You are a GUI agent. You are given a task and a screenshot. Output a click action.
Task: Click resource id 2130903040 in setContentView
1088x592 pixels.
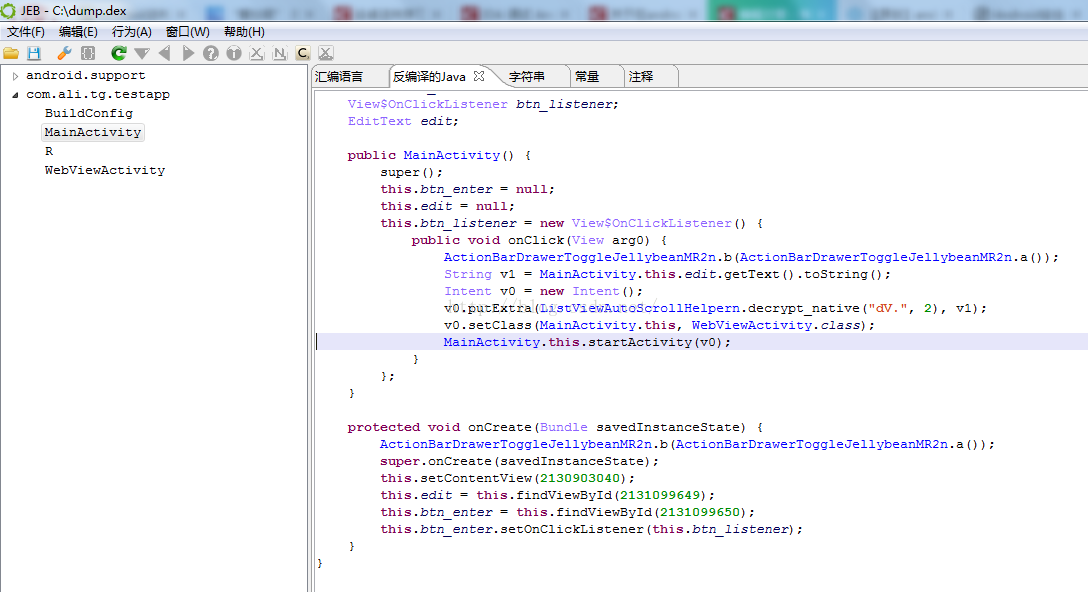579,478
